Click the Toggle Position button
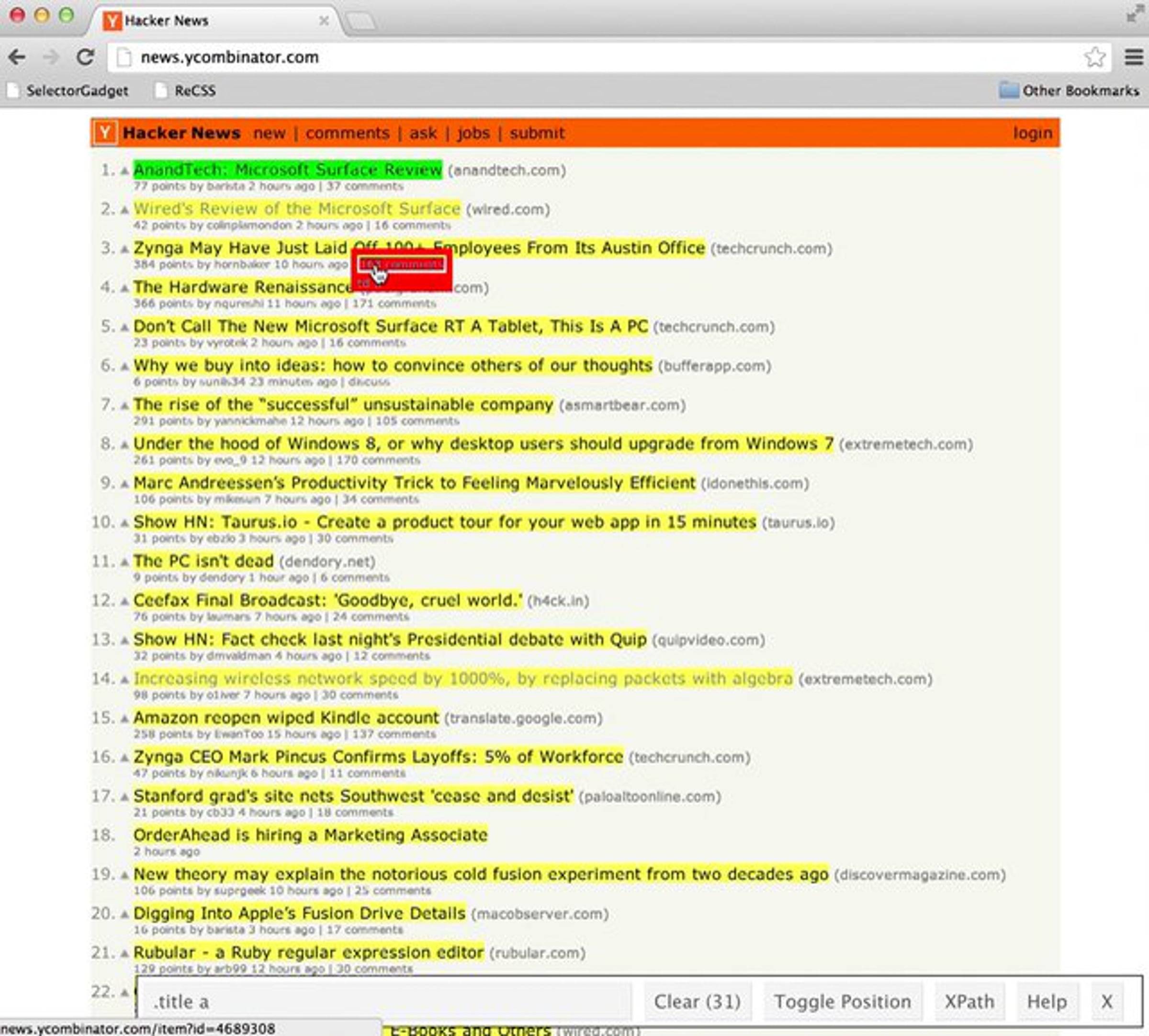Viewport: 1149px width, 1036px height. point(842,1001)
